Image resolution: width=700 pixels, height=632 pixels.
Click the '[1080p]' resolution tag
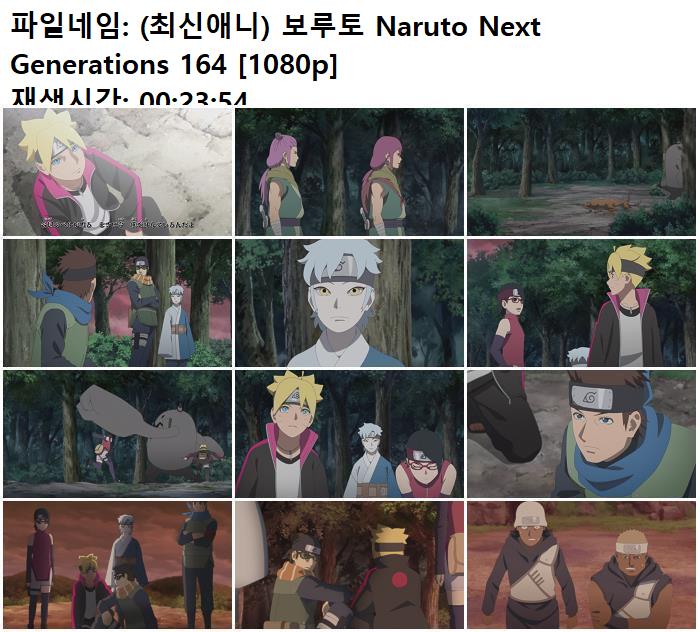pyautogui.click(x=288, y=65)
